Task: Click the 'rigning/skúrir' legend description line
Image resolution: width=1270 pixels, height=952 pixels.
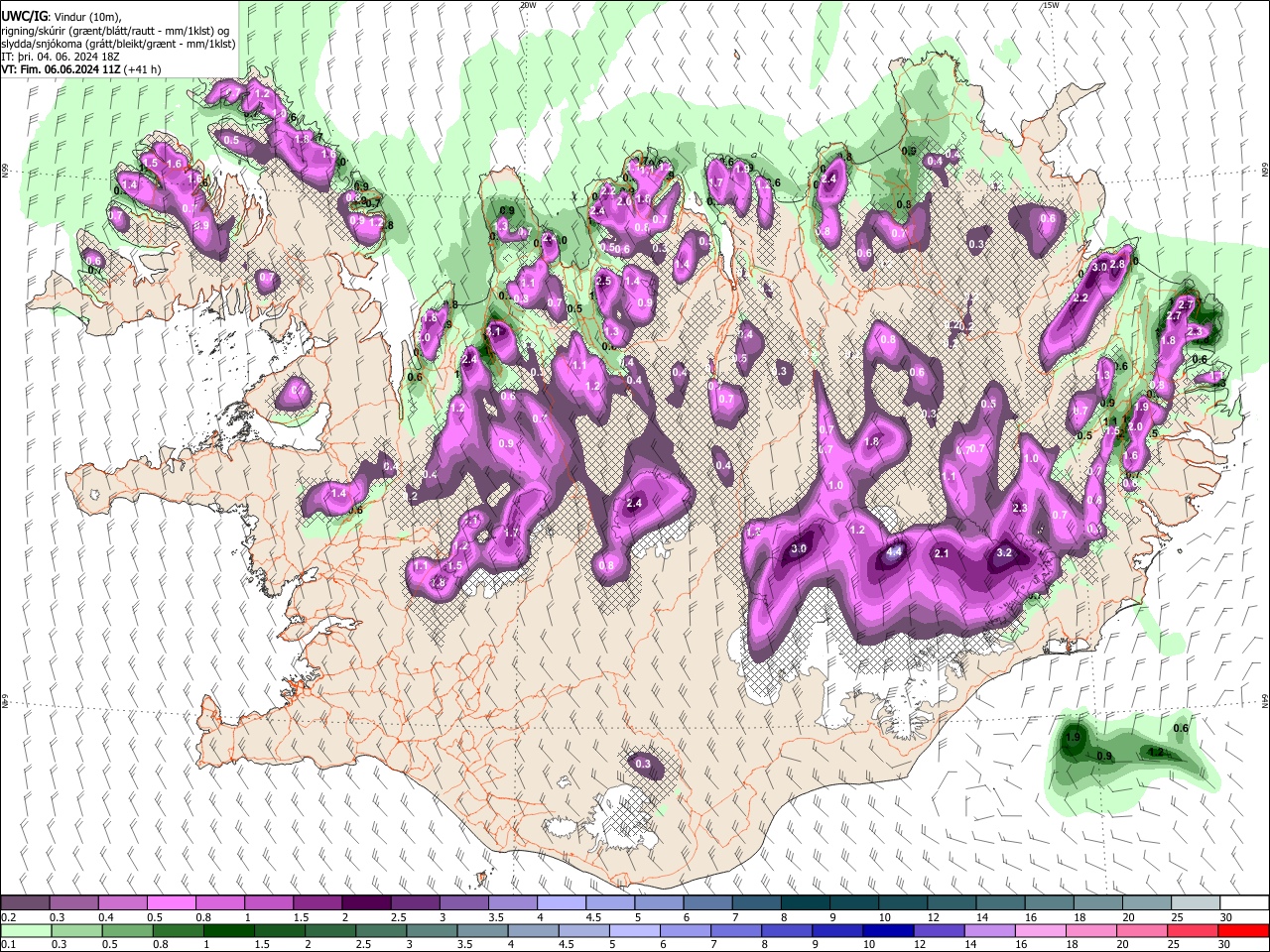Action: coord(115,31)
